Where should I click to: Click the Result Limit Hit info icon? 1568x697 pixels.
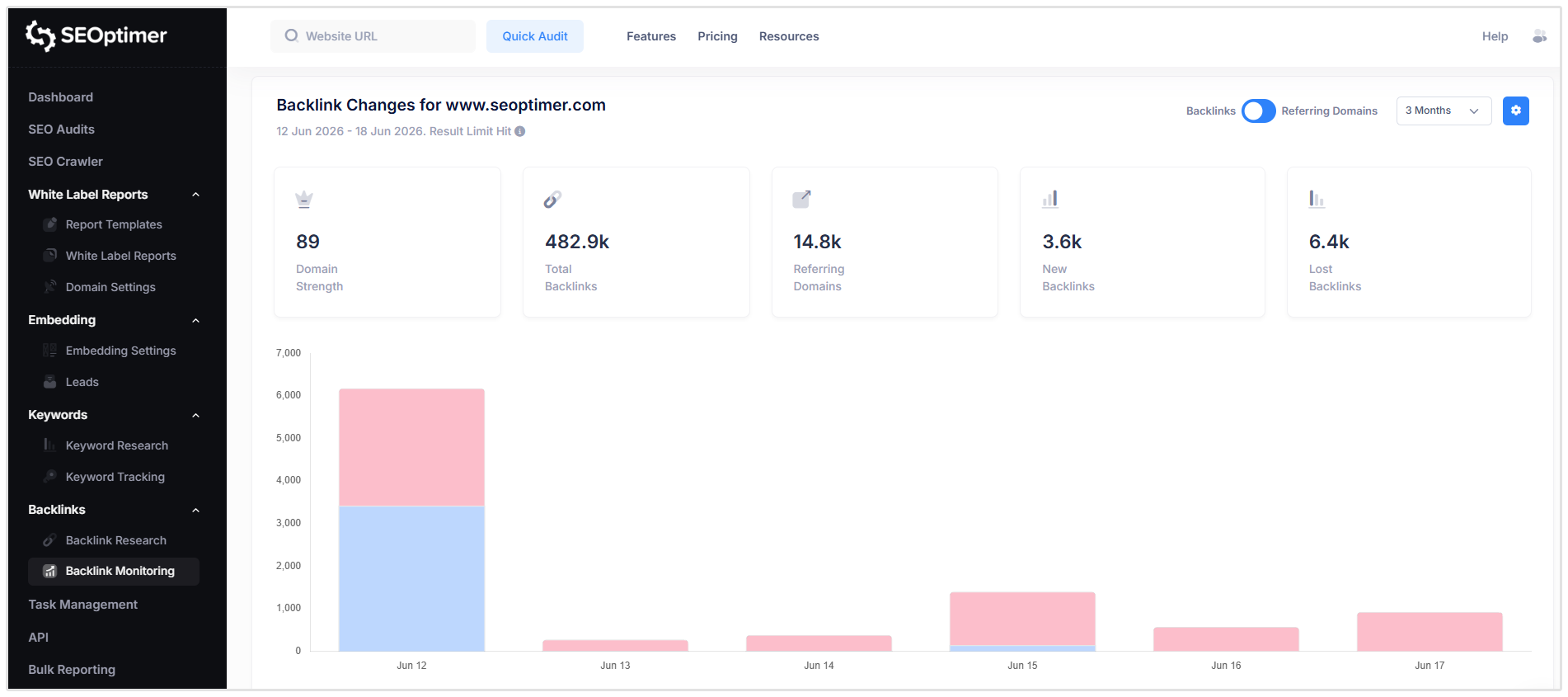[x=520, y=131]
